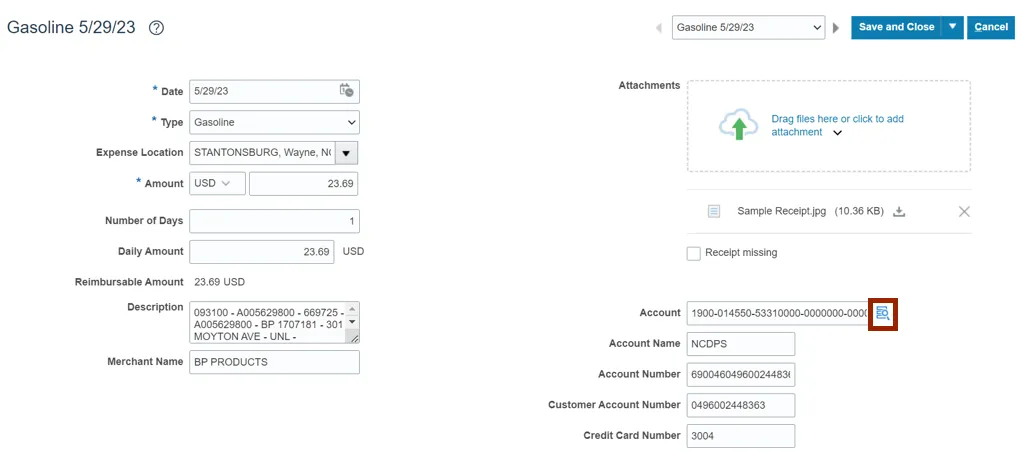Image resolution: width=1025 pixels, height=462 pixels.
Task: Go to the next expense item arrow
Action: click(x=836, y=28)
